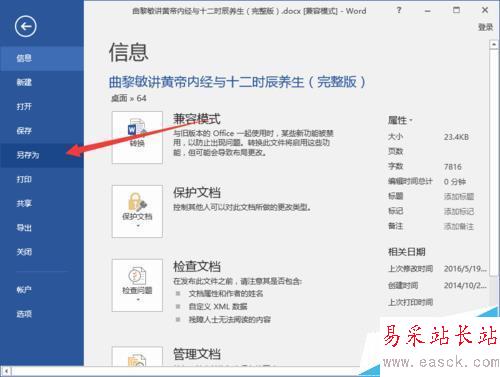
Task: Click the 添加备注 field
Action: click(459, 227)
